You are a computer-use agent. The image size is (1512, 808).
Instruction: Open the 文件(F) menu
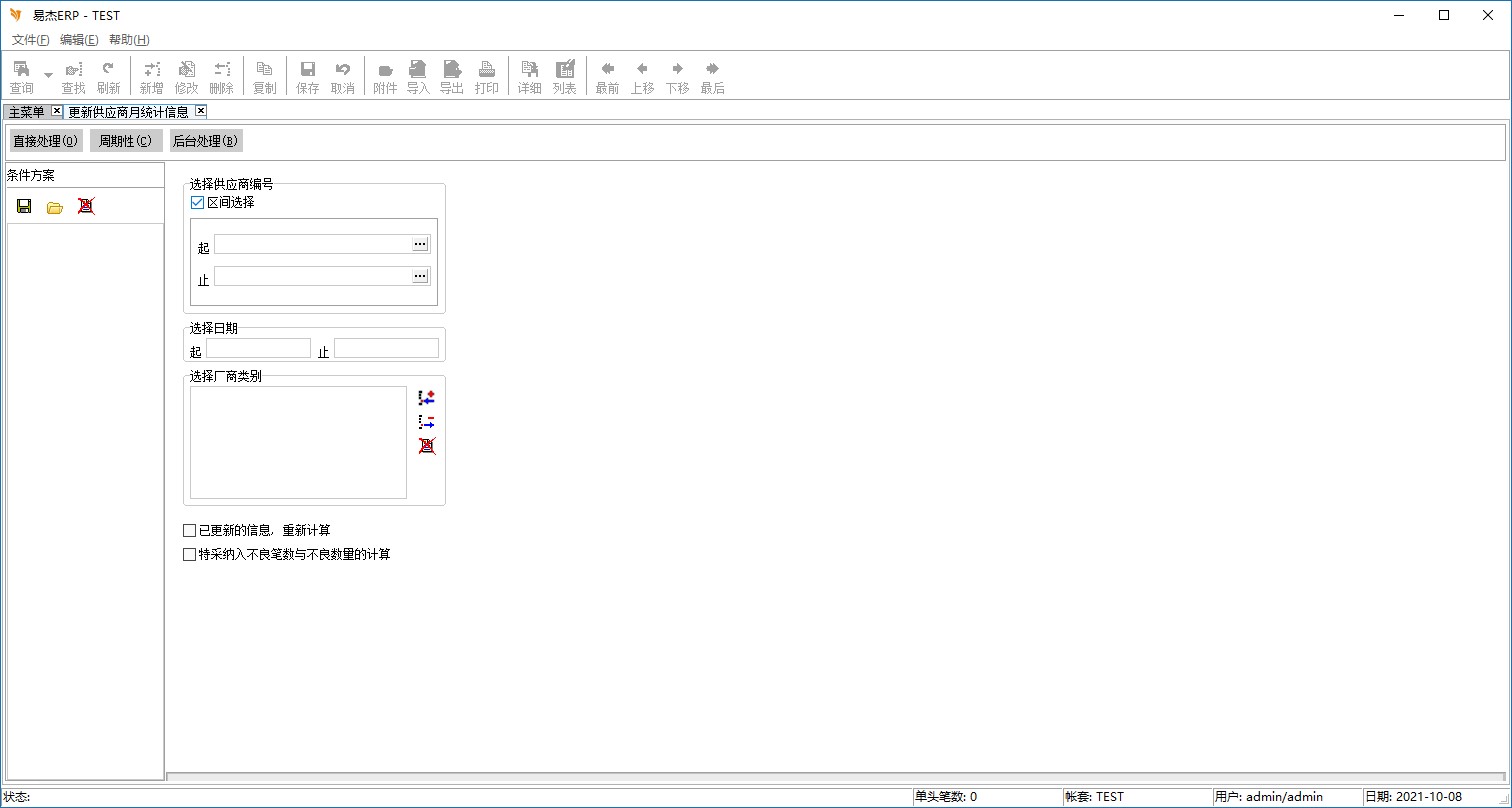coord(30,40)
